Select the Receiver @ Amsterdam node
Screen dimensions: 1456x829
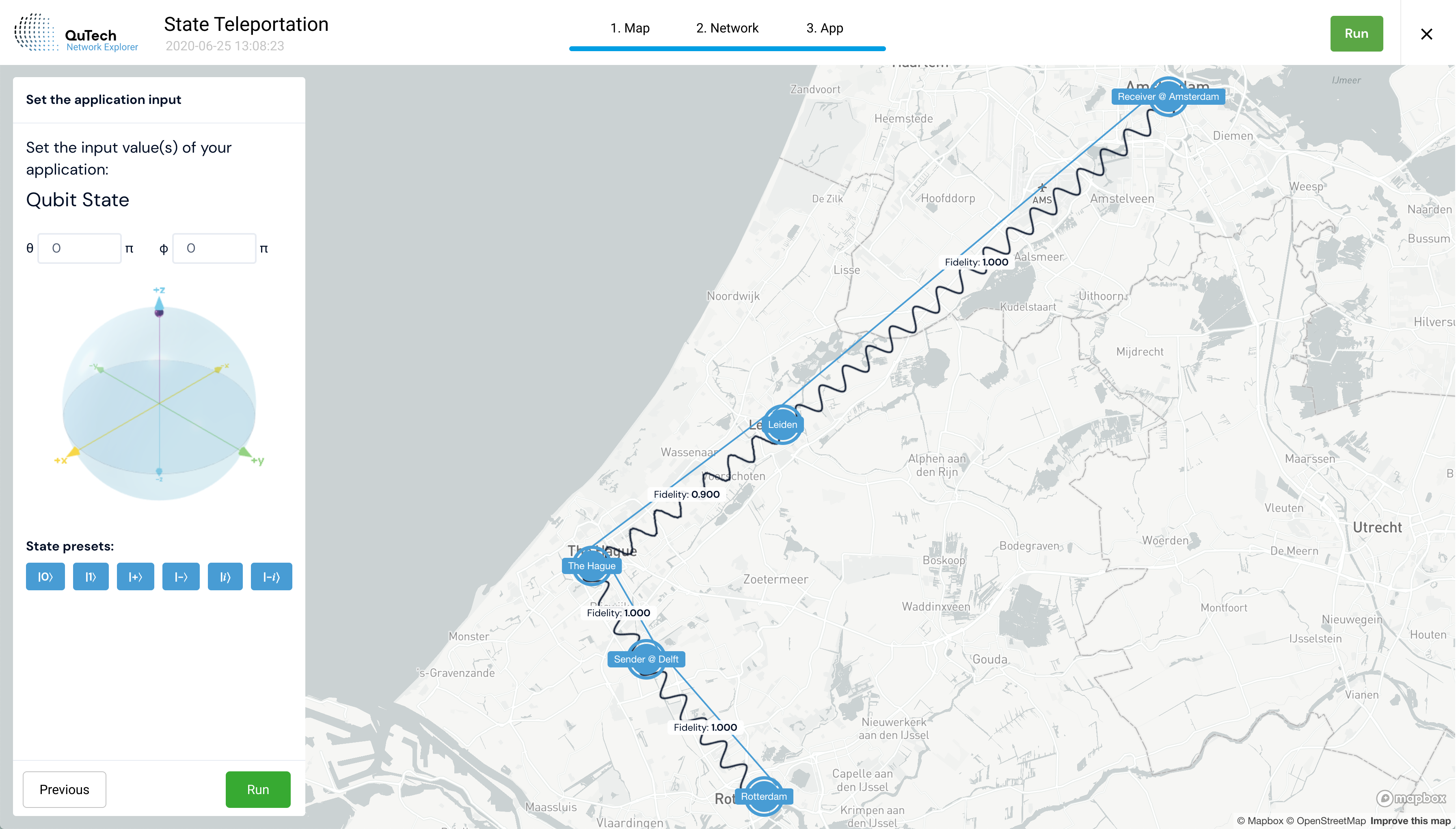click(x=1168, y=97)
